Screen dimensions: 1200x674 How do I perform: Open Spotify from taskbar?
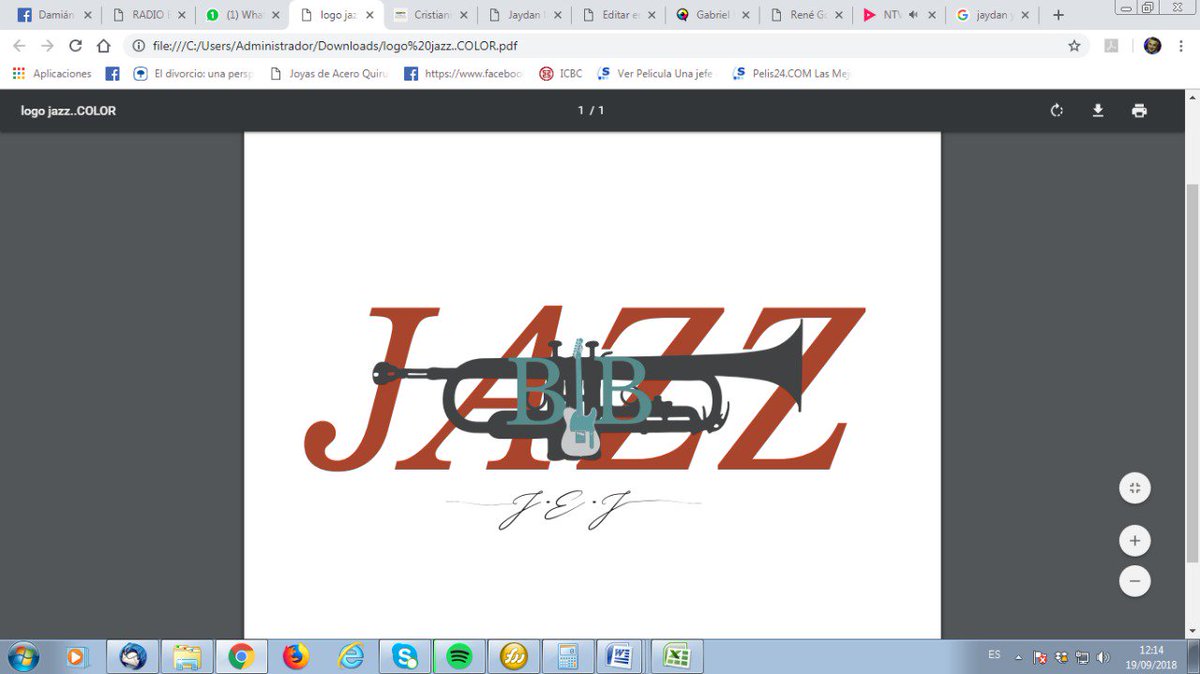[x=459, y=657]
